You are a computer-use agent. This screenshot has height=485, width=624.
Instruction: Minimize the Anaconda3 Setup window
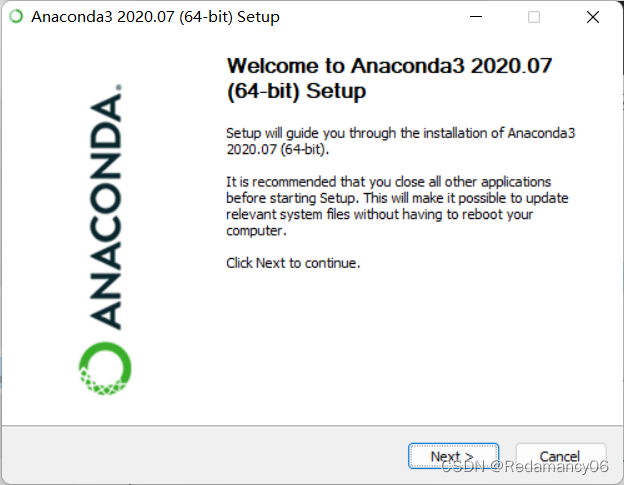tap(476, 17)
